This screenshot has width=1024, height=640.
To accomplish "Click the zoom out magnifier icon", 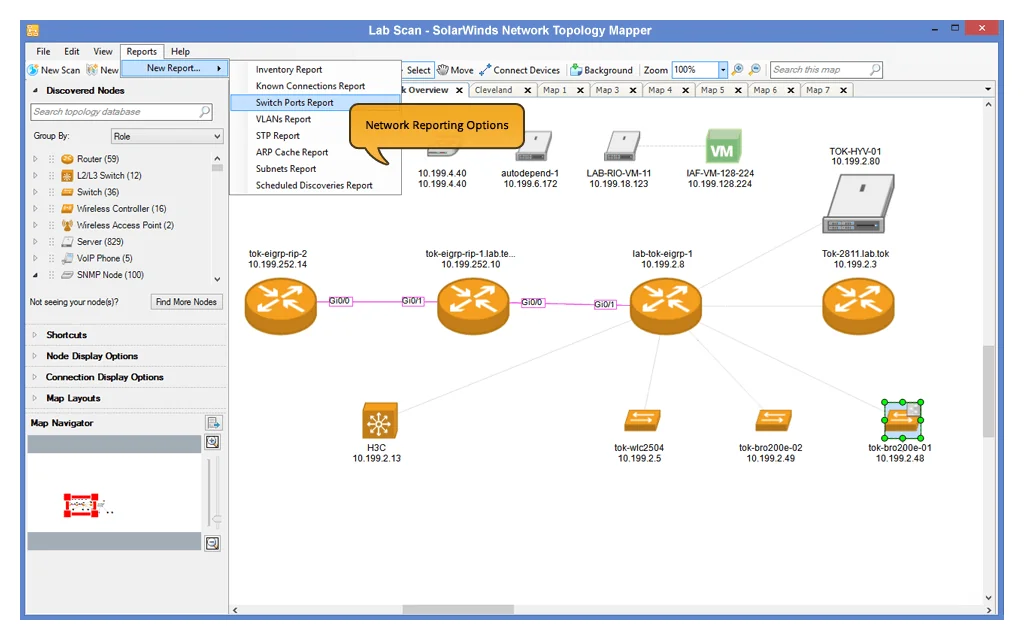I will (x=755, y=70).
